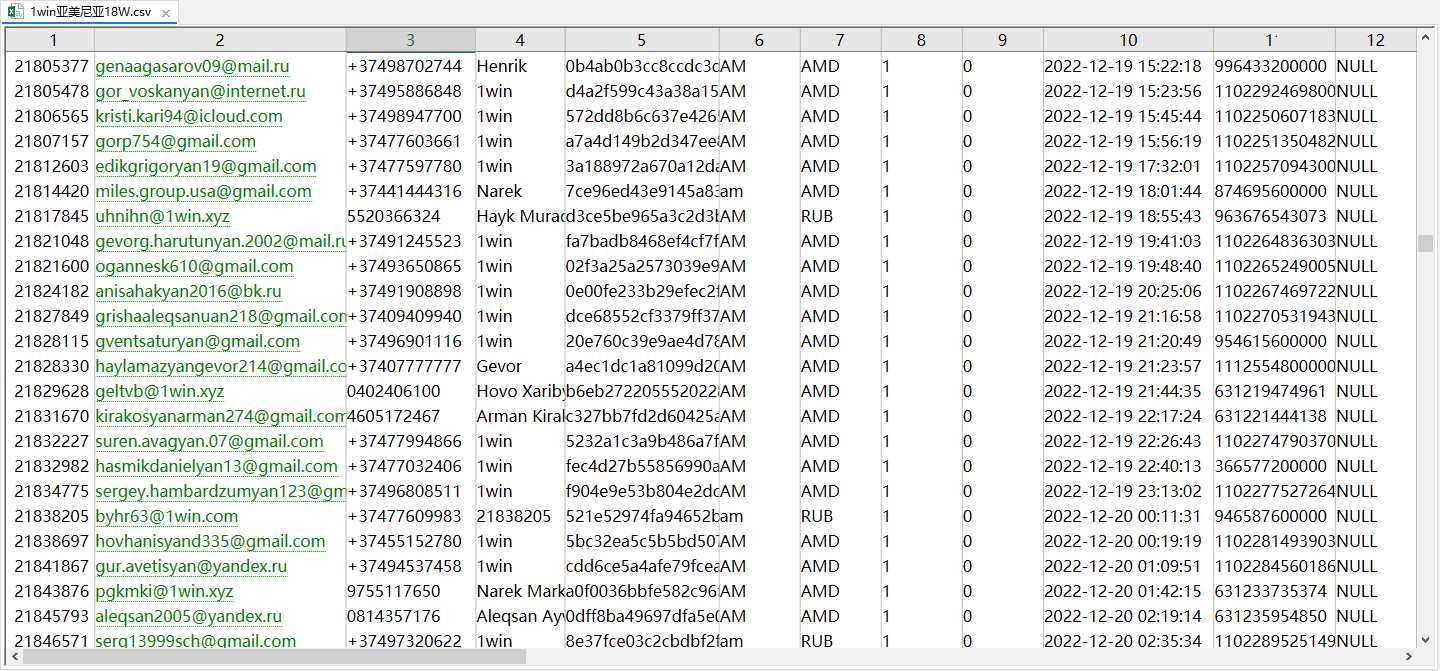Open email link gur.avetisyan@yandex.ru
The image size is (1440, 671).
click(x=191, y=566)
